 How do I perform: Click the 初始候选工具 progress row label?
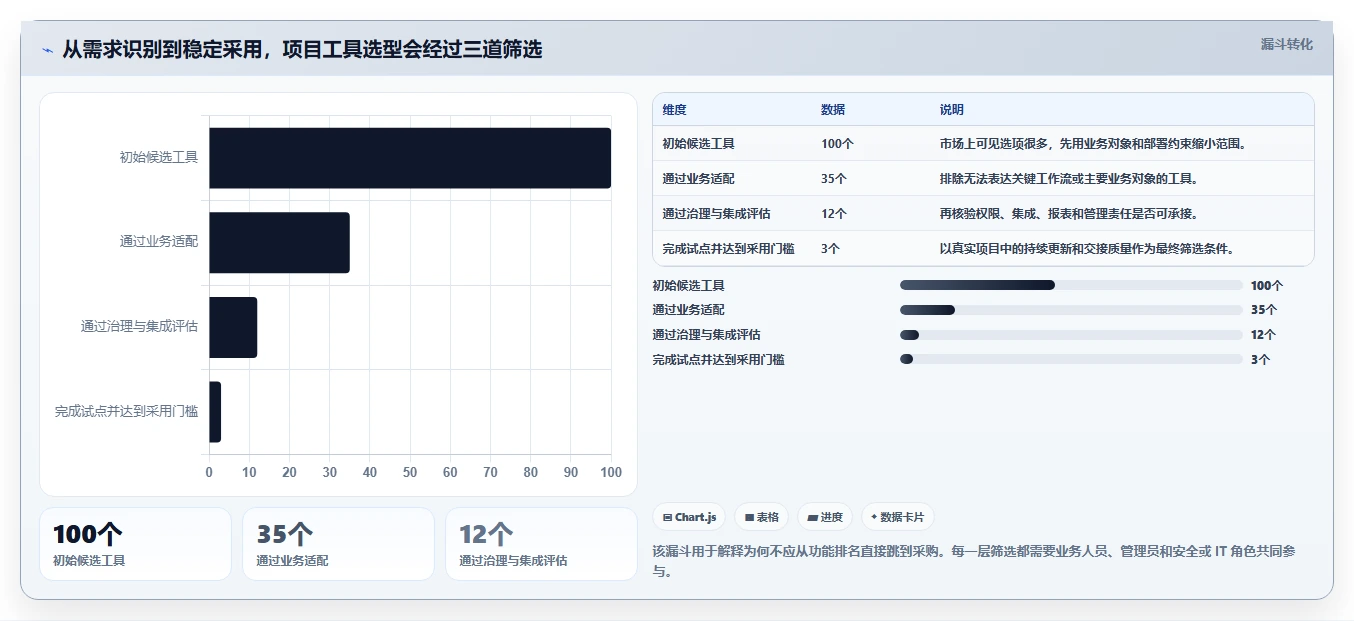point(688,285)
